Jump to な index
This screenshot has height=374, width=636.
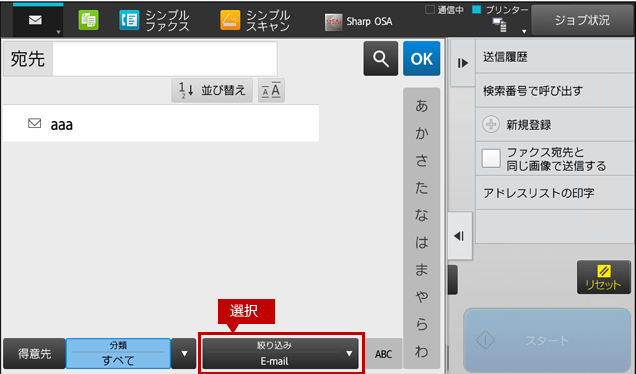click(x=421, y=215)
